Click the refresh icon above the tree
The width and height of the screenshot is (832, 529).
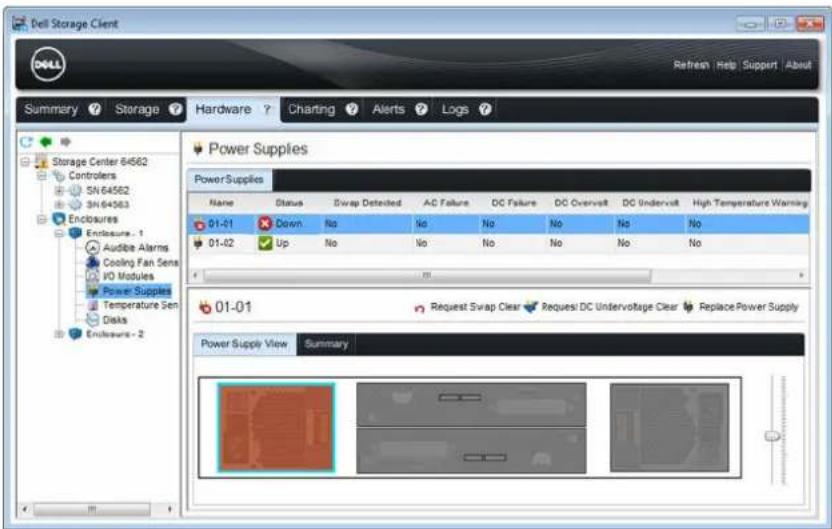coord(26,142)
